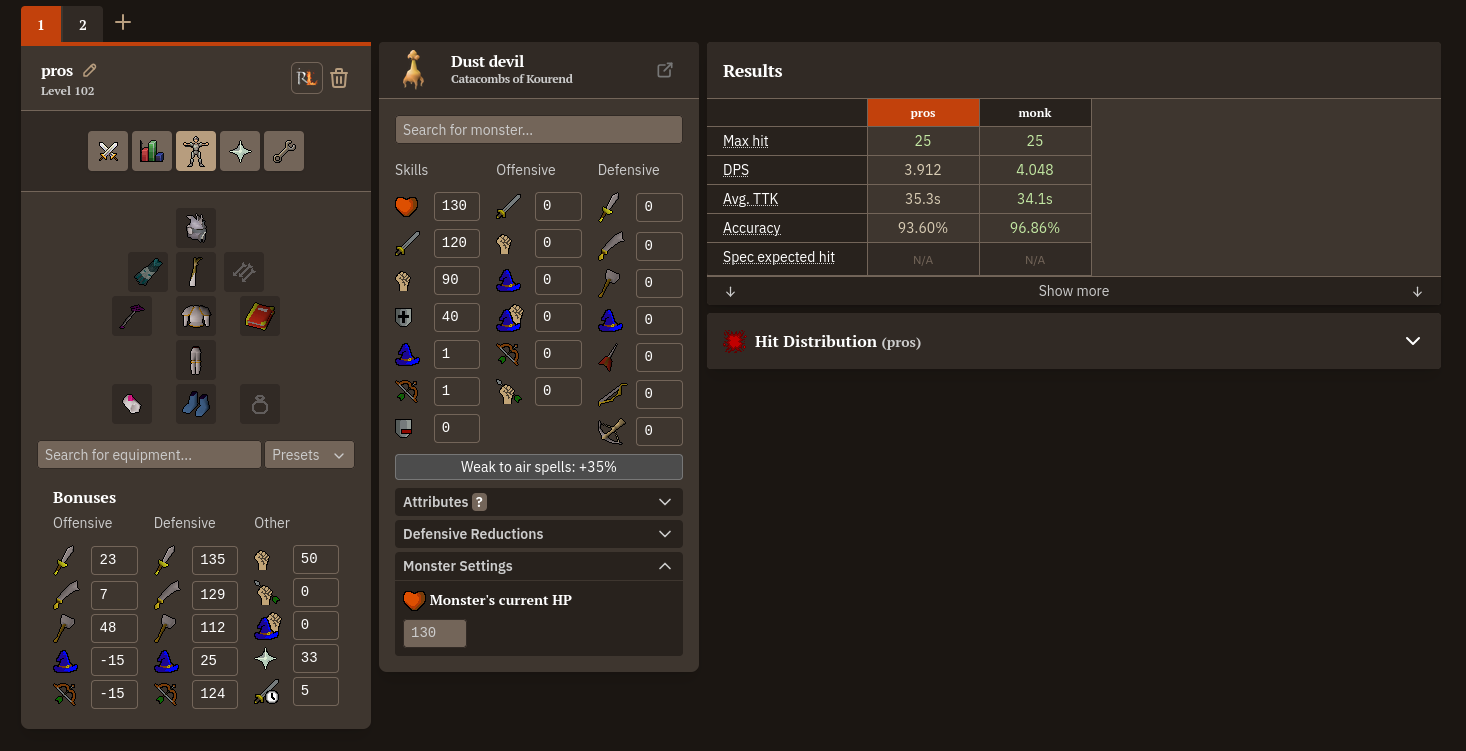Screen dimensions: 1466x751
Task: Open the Skills tab with the bar chart icon
Action: click(x=152, y=151)
